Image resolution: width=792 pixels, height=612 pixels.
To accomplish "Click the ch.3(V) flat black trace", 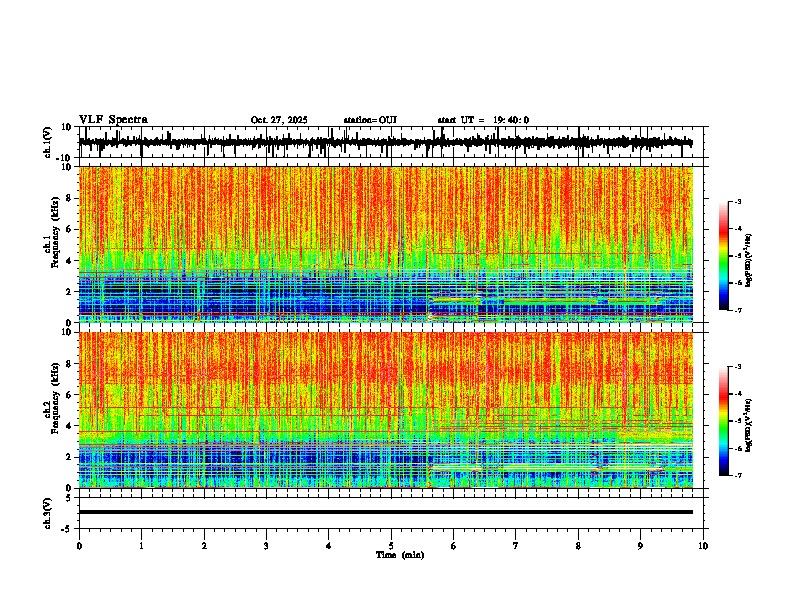I will coord(386,512).
